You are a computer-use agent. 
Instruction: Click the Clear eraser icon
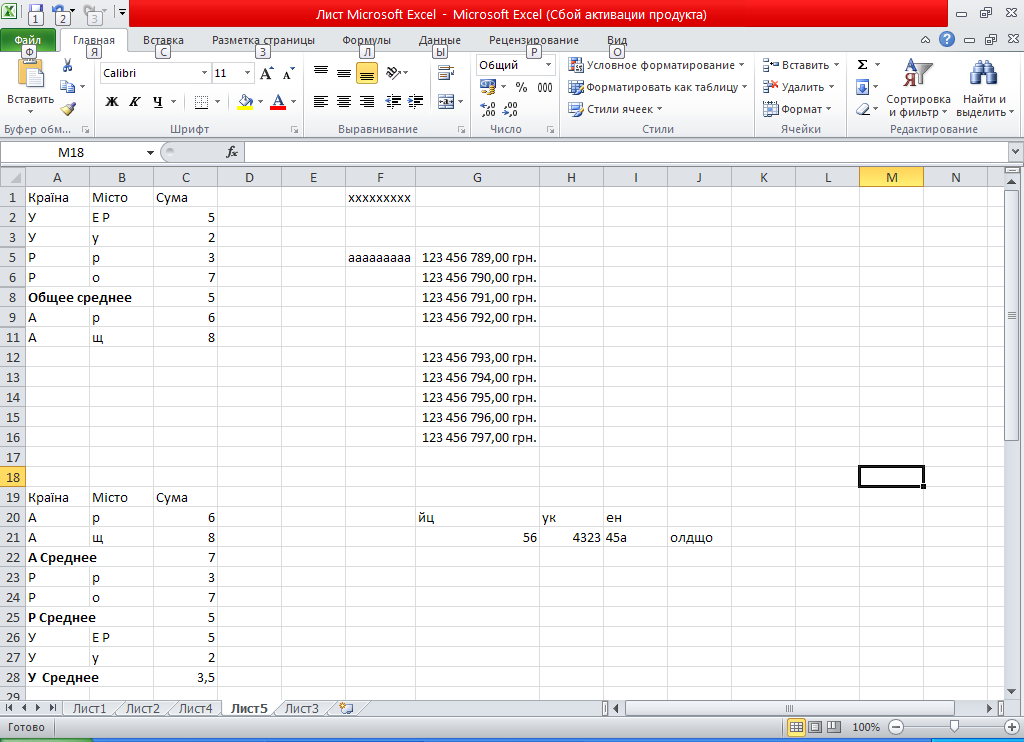[x=862, y=109]
